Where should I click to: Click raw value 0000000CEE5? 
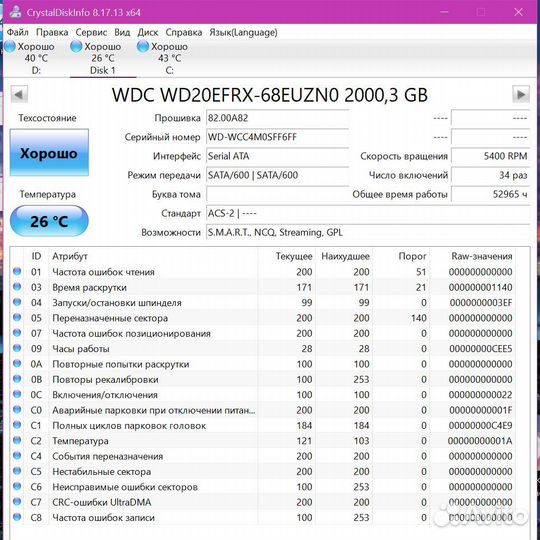(481, 349)
